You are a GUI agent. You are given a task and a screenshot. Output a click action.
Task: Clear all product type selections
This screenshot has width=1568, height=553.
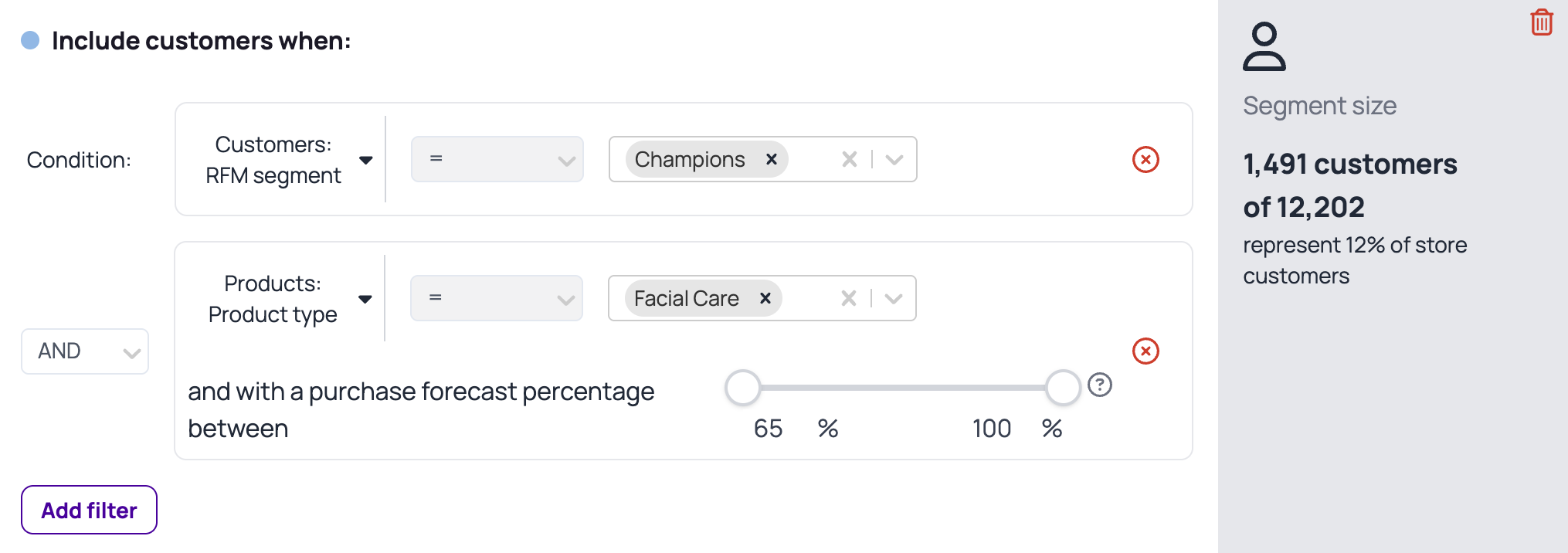click(849, 298)
